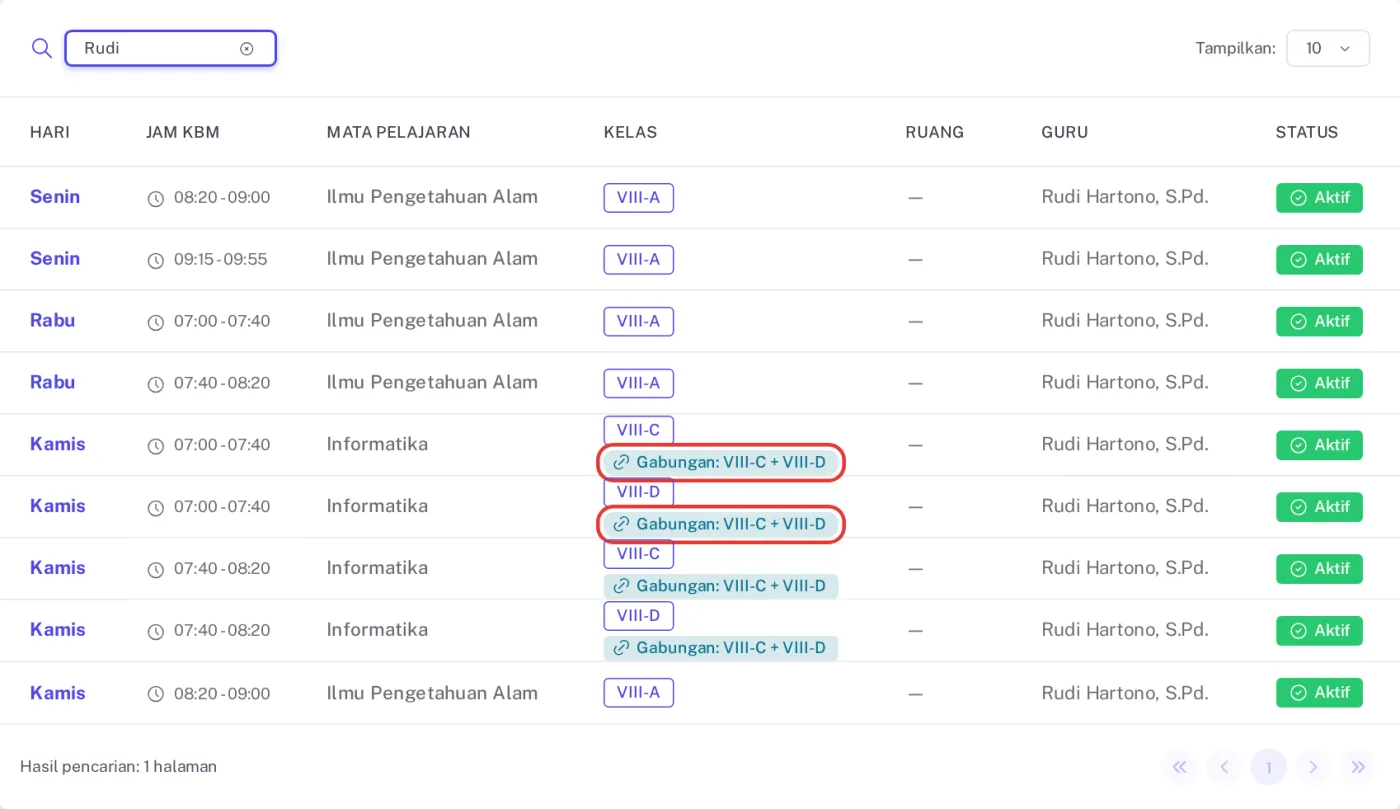Click VIII-A badge in Kamis 08:20-09:00 row
The height and width of the screenshot is (809, 1400).
638,693
